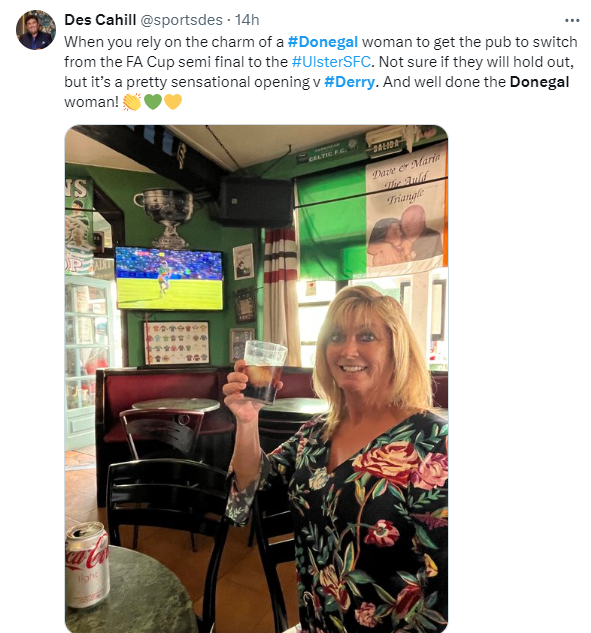Open the tweet via 14h timestamp
The width and height of the screenshot is (591, 633).
[247, 20]
